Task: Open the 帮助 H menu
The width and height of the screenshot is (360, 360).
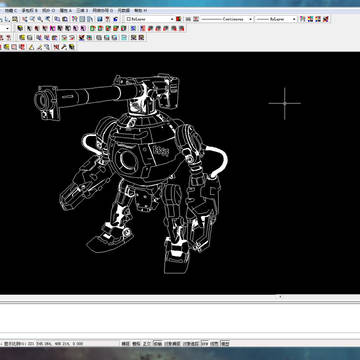Action: [141, 11]
